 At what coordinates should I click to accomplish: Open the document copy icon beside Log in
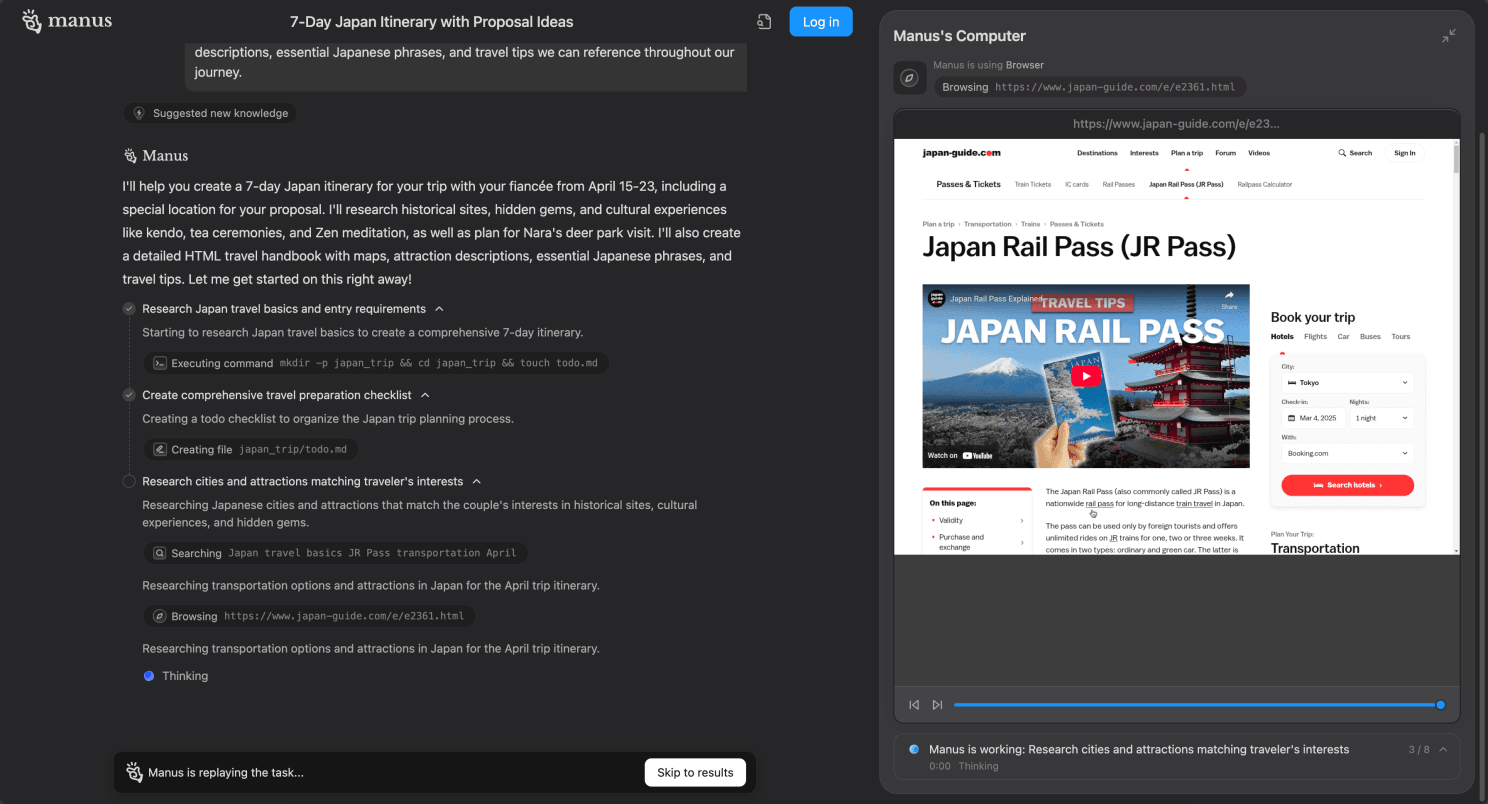tap(764, 22)
